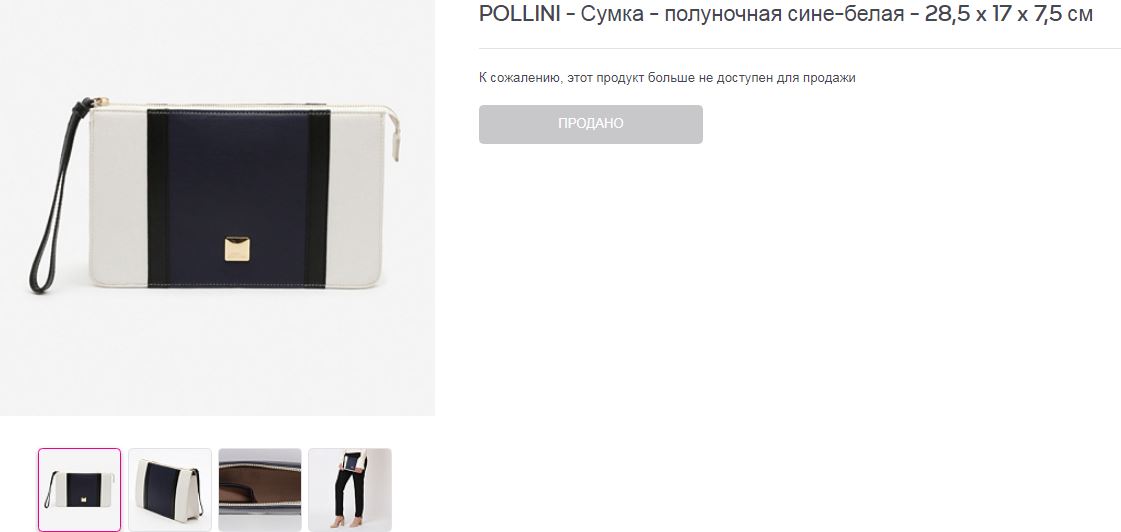This screenshot has width=1121, height=532.
Task: Open the bag interior lining thumbnail
Action: 260,490
